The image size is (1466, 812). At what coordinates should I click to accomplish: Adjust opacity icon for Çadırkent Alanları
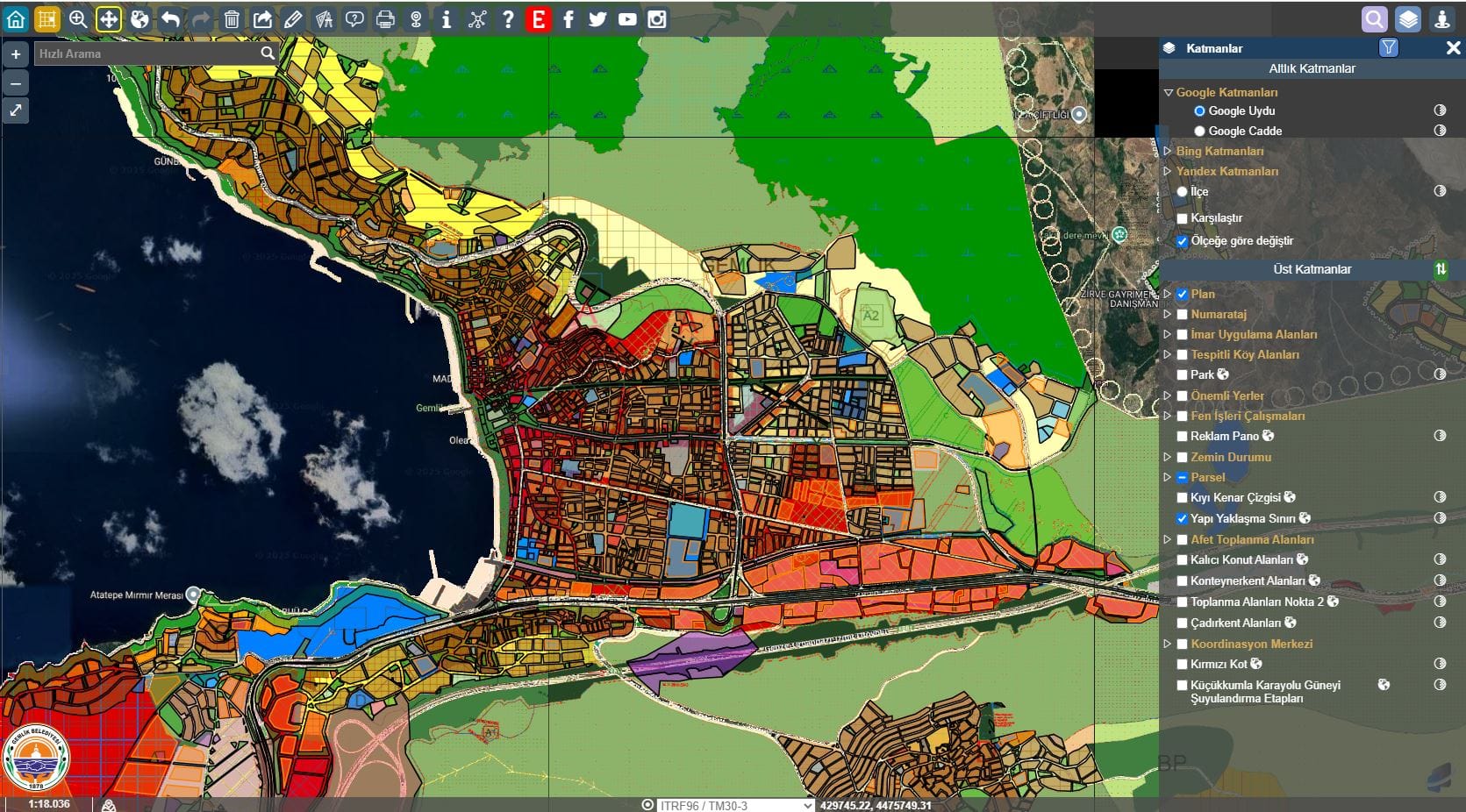pos(1440,623)
